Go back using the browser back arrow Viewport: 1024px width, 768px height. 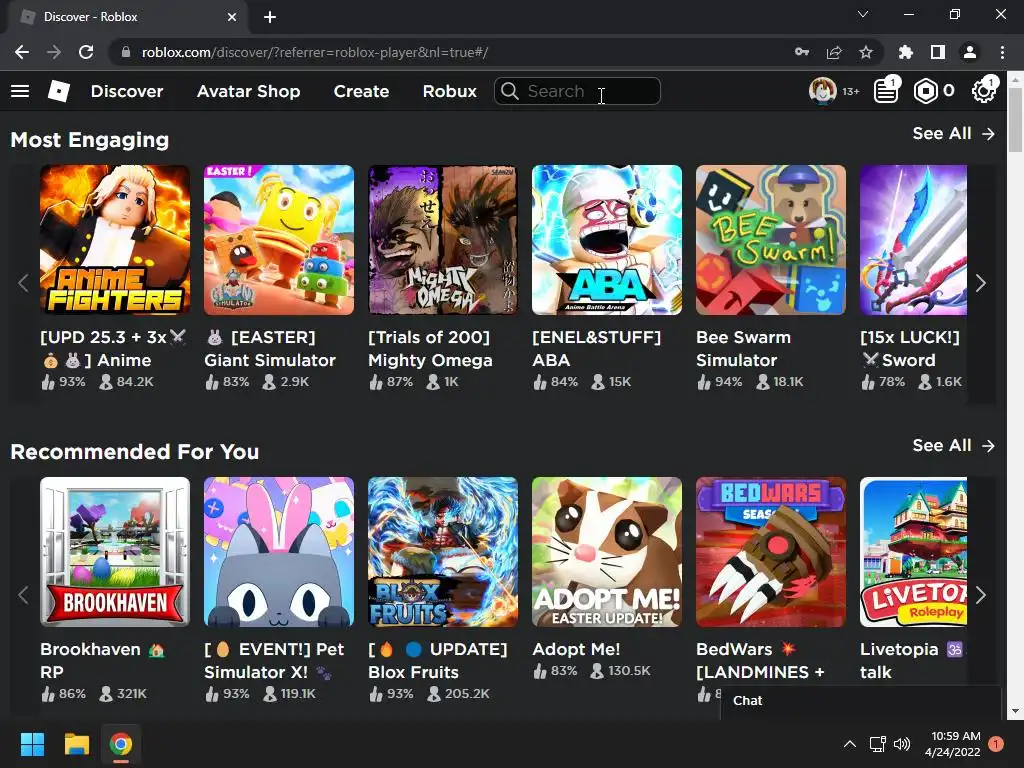tap(22, 52)
